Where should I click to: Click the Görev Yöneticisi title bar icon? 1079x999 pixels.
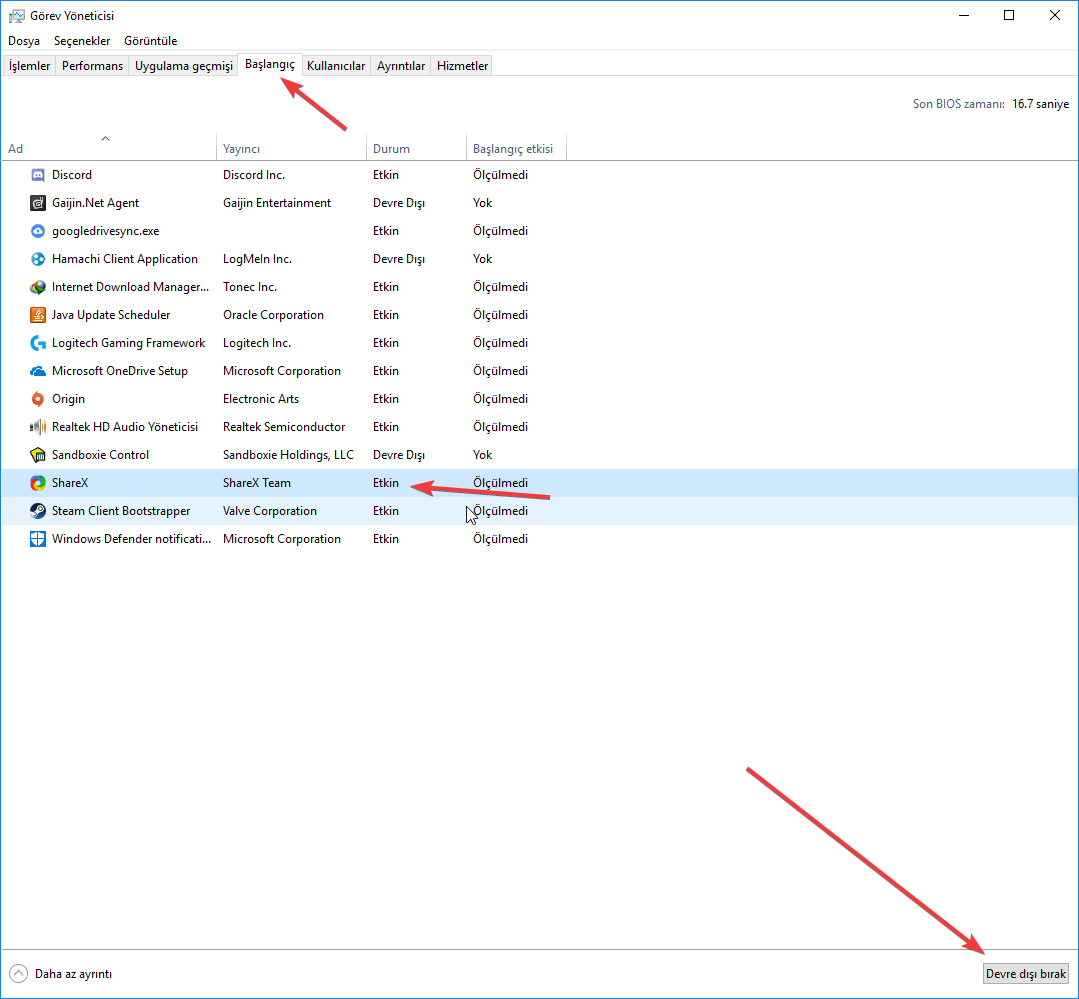(x=17, y=16)
